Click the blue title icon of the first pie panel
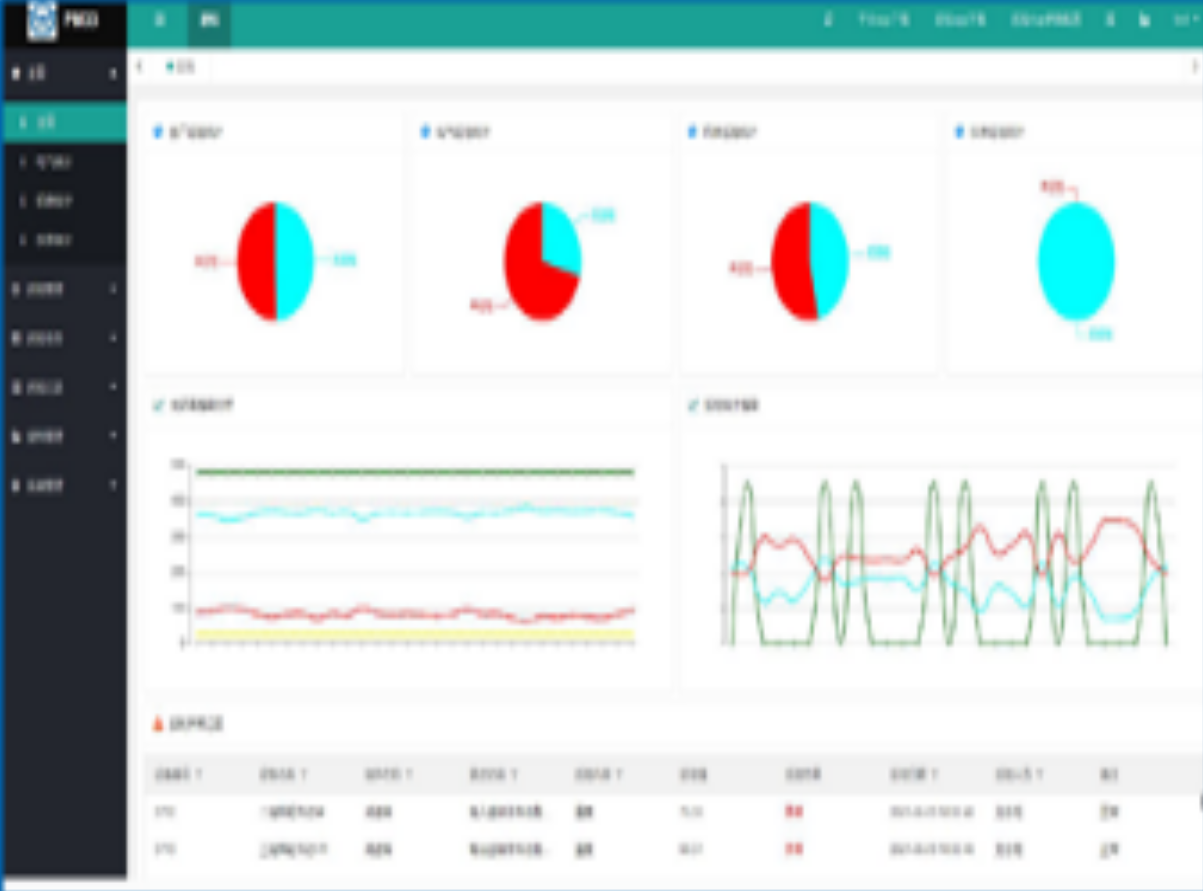This screenshot has width=1203, height=891. (x=157, y=132)
